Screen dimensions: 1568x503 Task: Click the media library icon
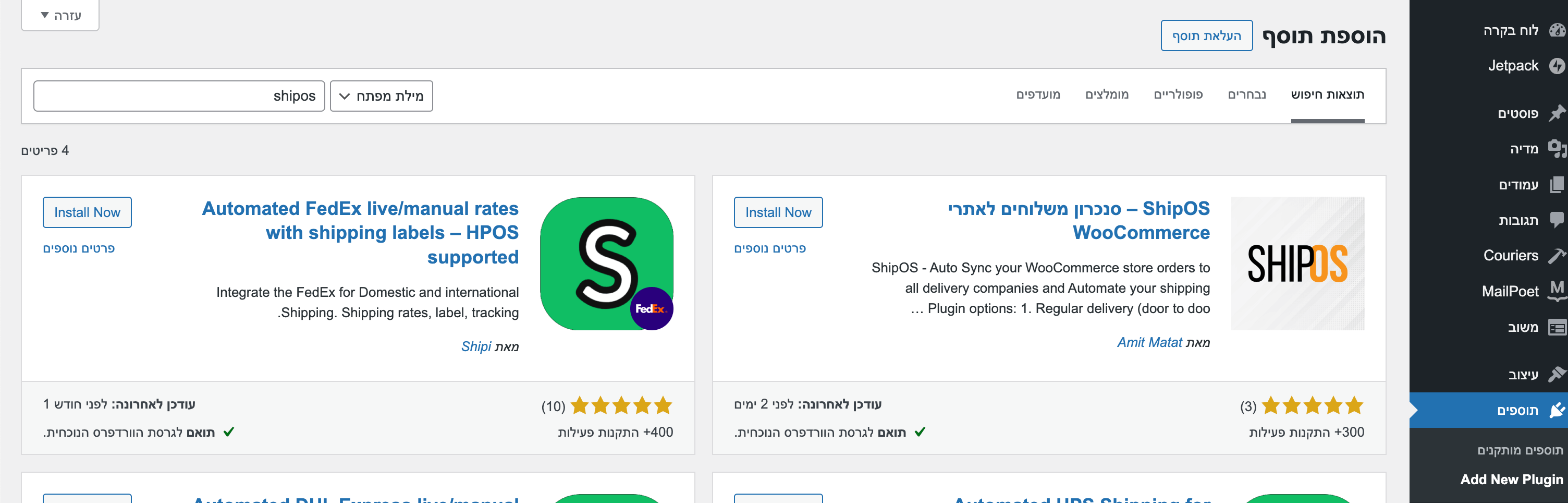pos(1557,149)
